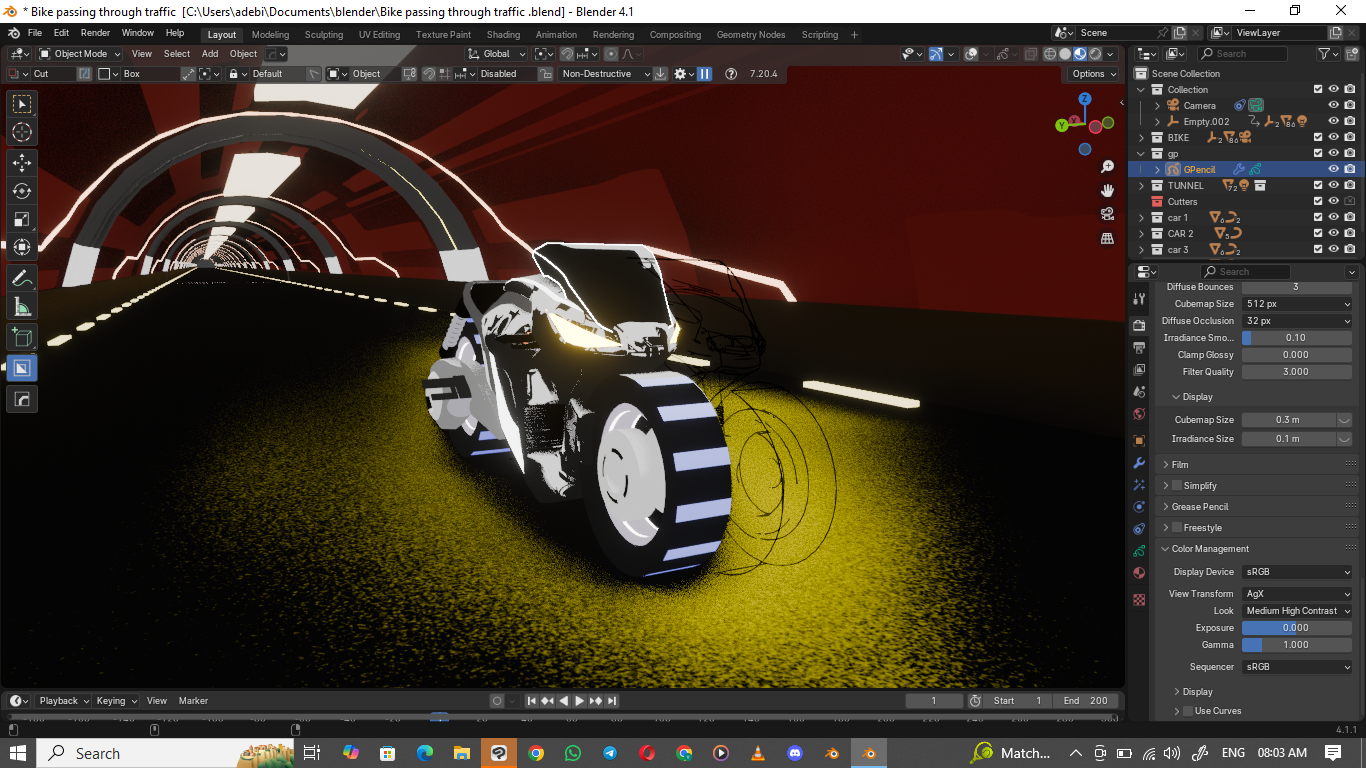The image size is (1366, 768).
Task: Choose the Scale tool in toolbar
Action: tap(22, 220)
